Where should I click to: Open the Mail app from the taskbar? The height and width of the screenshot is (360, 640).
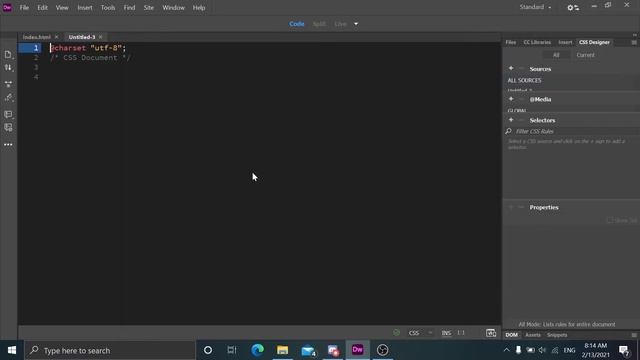point(308,350)
